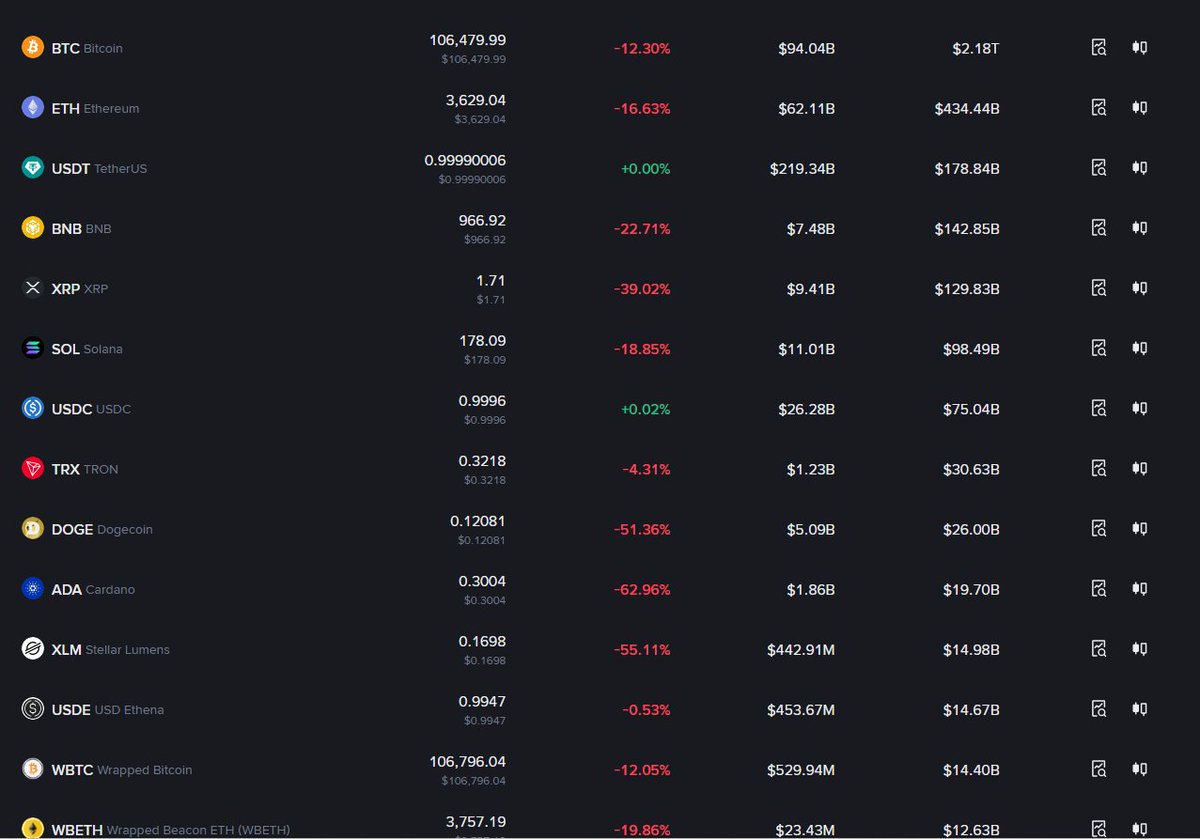
Task: Click the $529.94M volume value
Action: [x=801, y=770]
